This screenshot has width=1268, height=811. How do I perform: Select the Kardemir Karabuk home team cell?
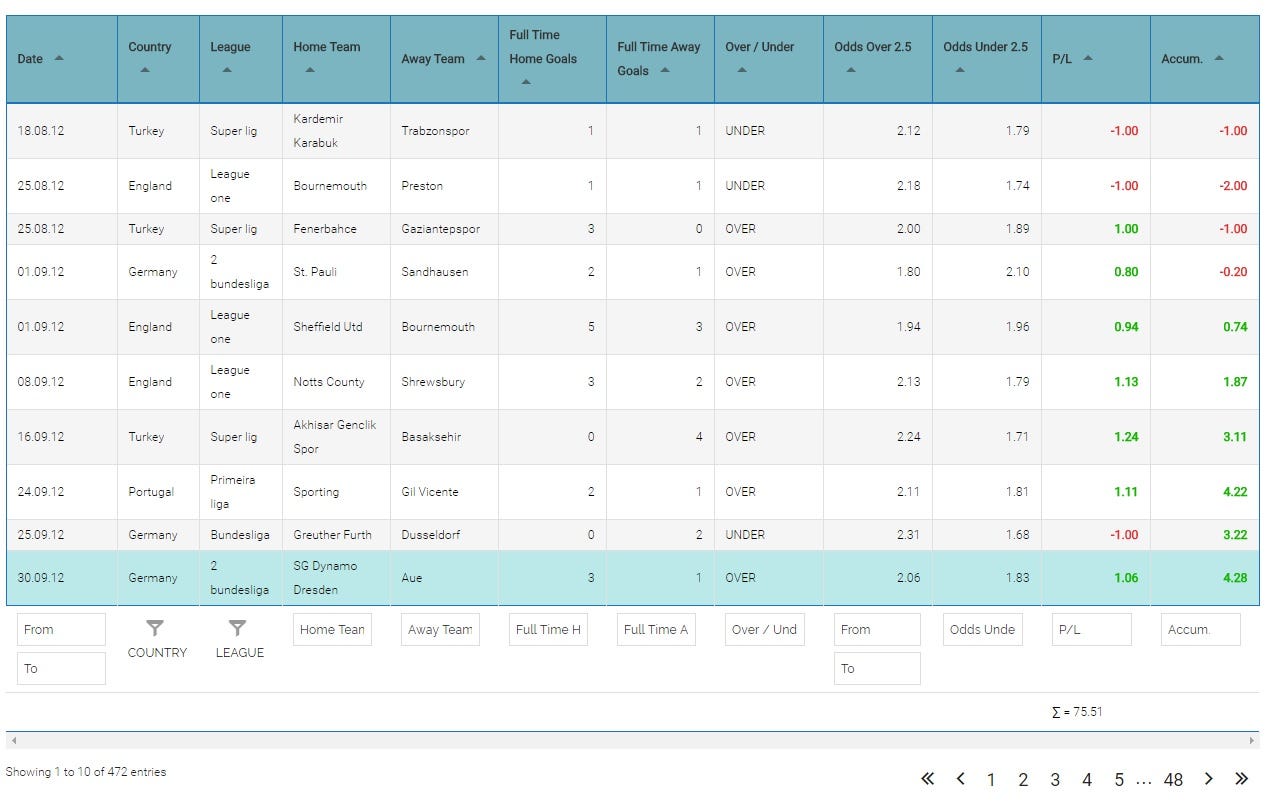click(x=336, y=130)
